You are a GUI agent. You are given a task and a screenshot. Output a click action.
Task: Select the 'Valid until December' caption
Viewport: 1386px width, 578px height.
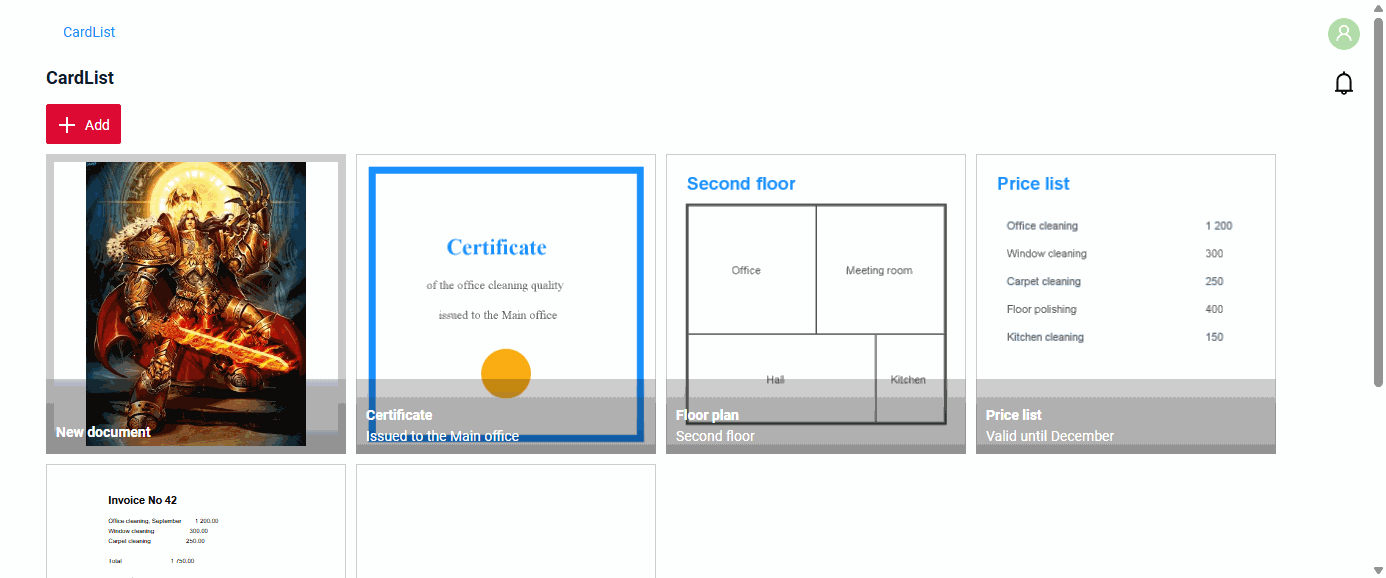click(1050, 436)
